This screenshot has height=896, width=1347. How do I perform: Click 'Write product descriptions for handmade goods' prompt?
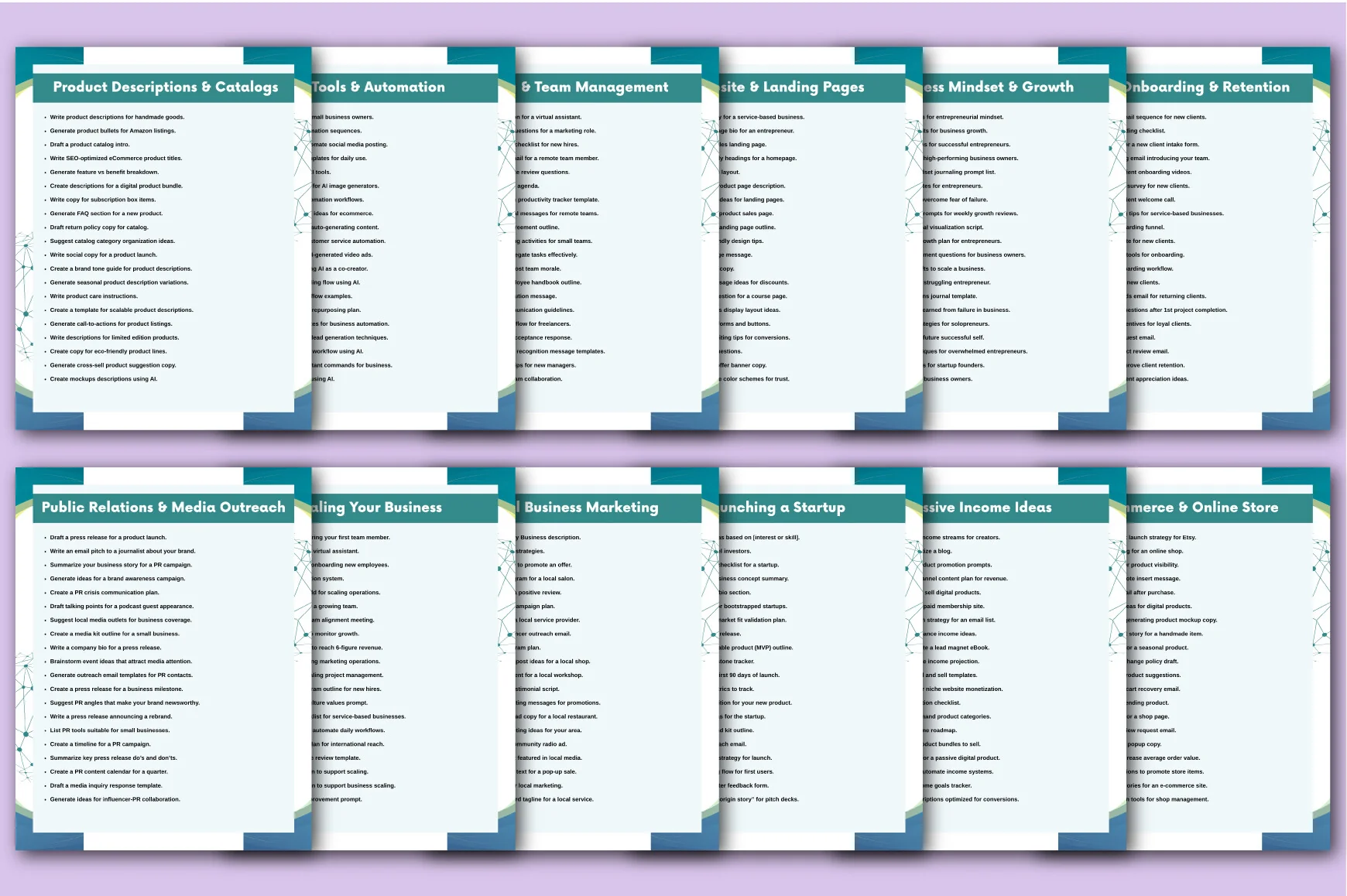(117, 117)
